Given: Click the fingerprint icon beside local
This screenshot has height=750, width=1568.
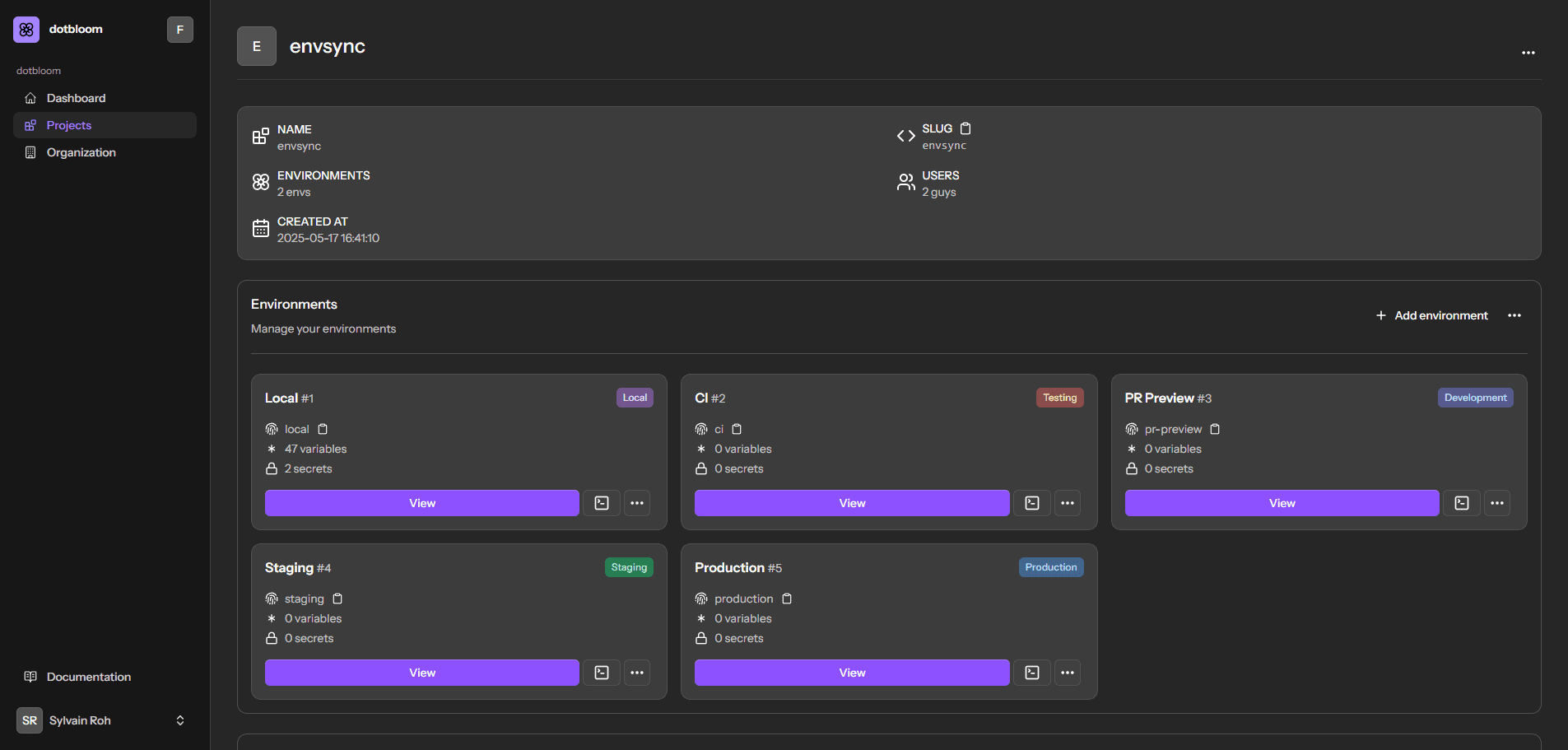Looking at the screenshot, I should (x=272, y=429).
